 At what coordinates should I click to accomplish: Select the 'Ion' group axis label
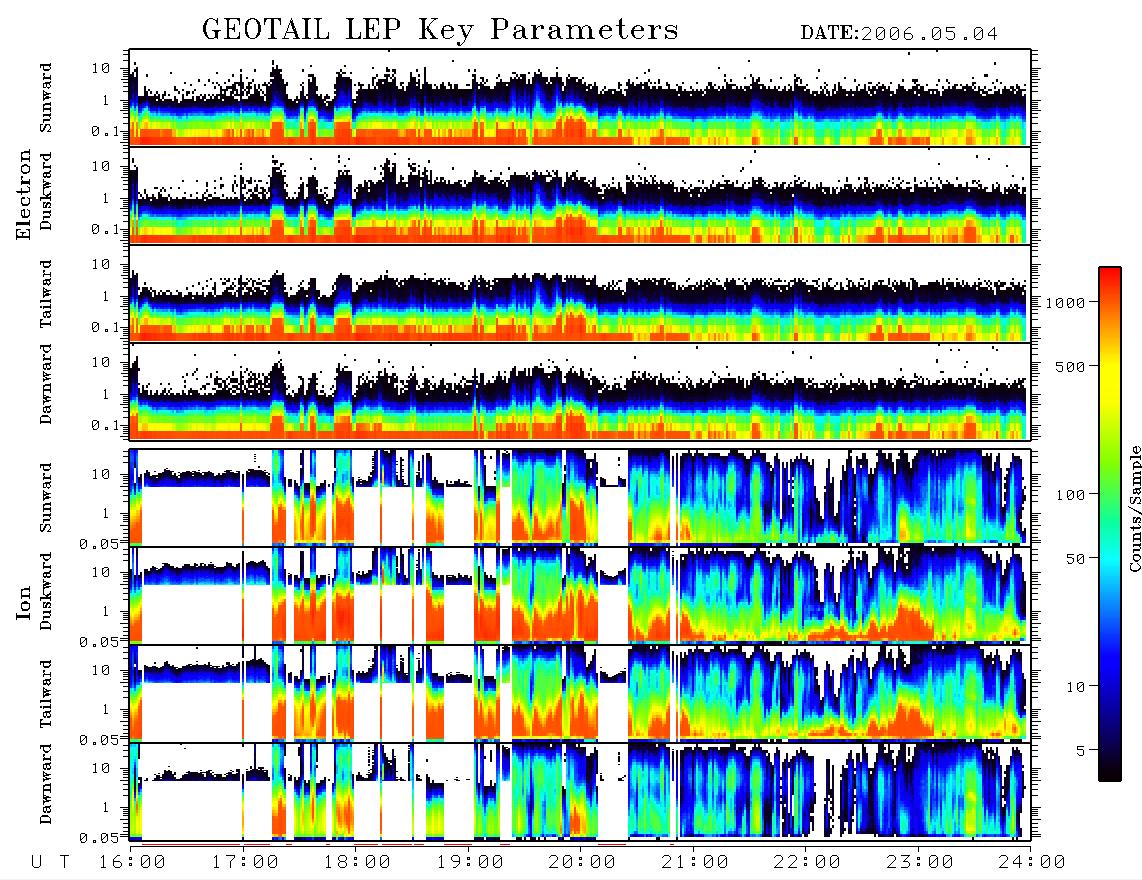click(23, 604)
